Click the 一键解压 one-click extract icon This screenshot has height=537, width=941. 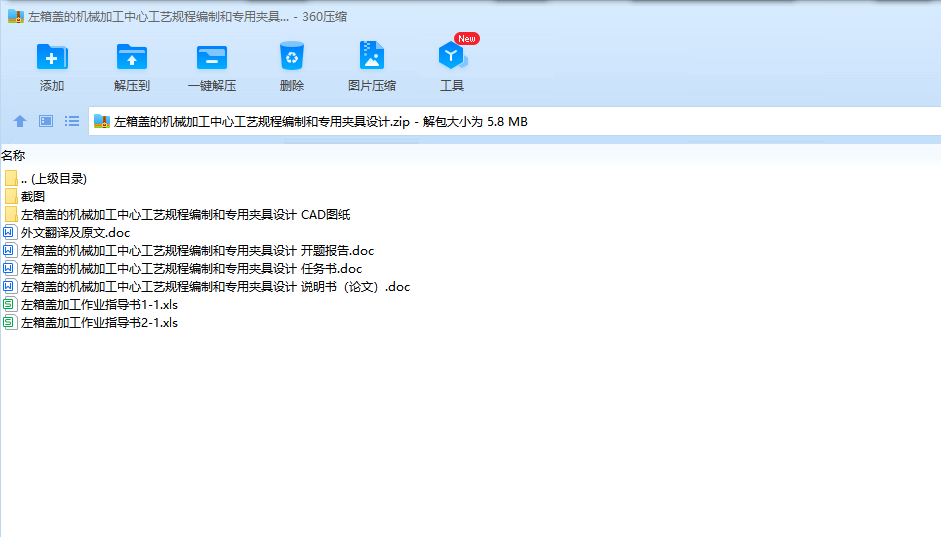click(x=212, y=58)
